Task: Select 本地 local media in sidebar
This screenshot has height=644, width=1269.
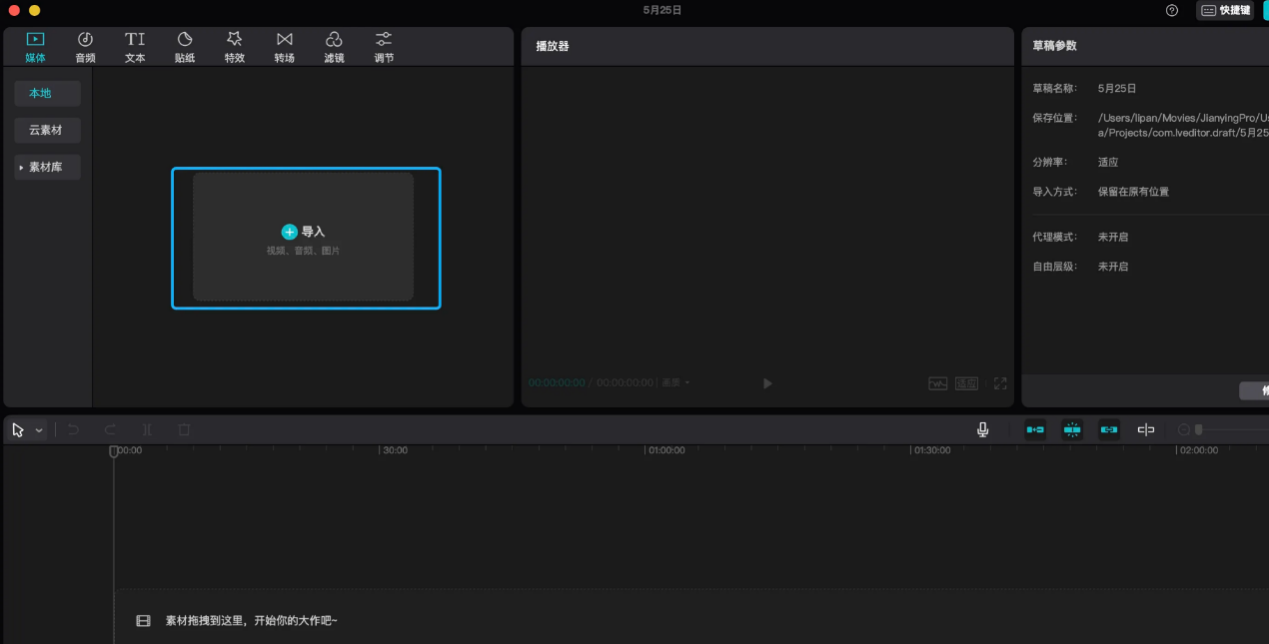Action: point(47,93)
